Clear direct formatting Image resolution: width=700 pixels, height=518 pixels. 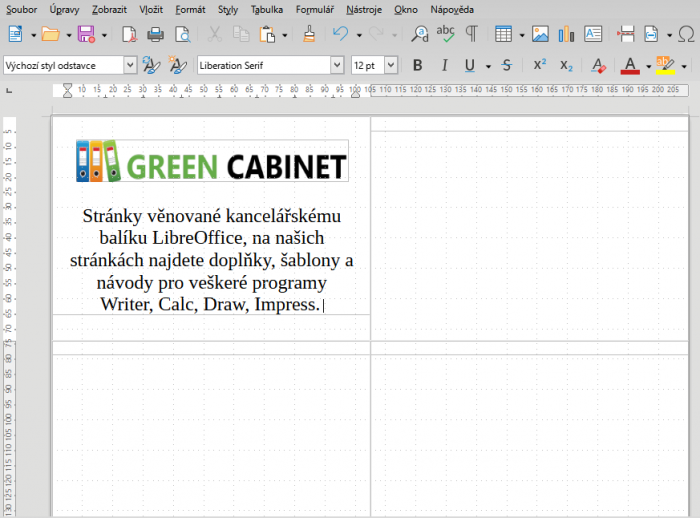[x=598, y=66]
